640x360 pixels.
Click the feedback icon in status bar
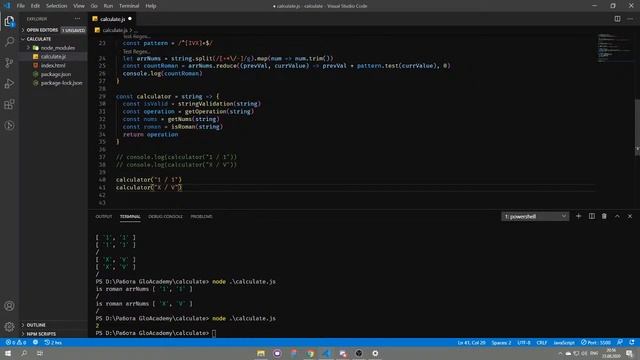click(x=620, y=342)
